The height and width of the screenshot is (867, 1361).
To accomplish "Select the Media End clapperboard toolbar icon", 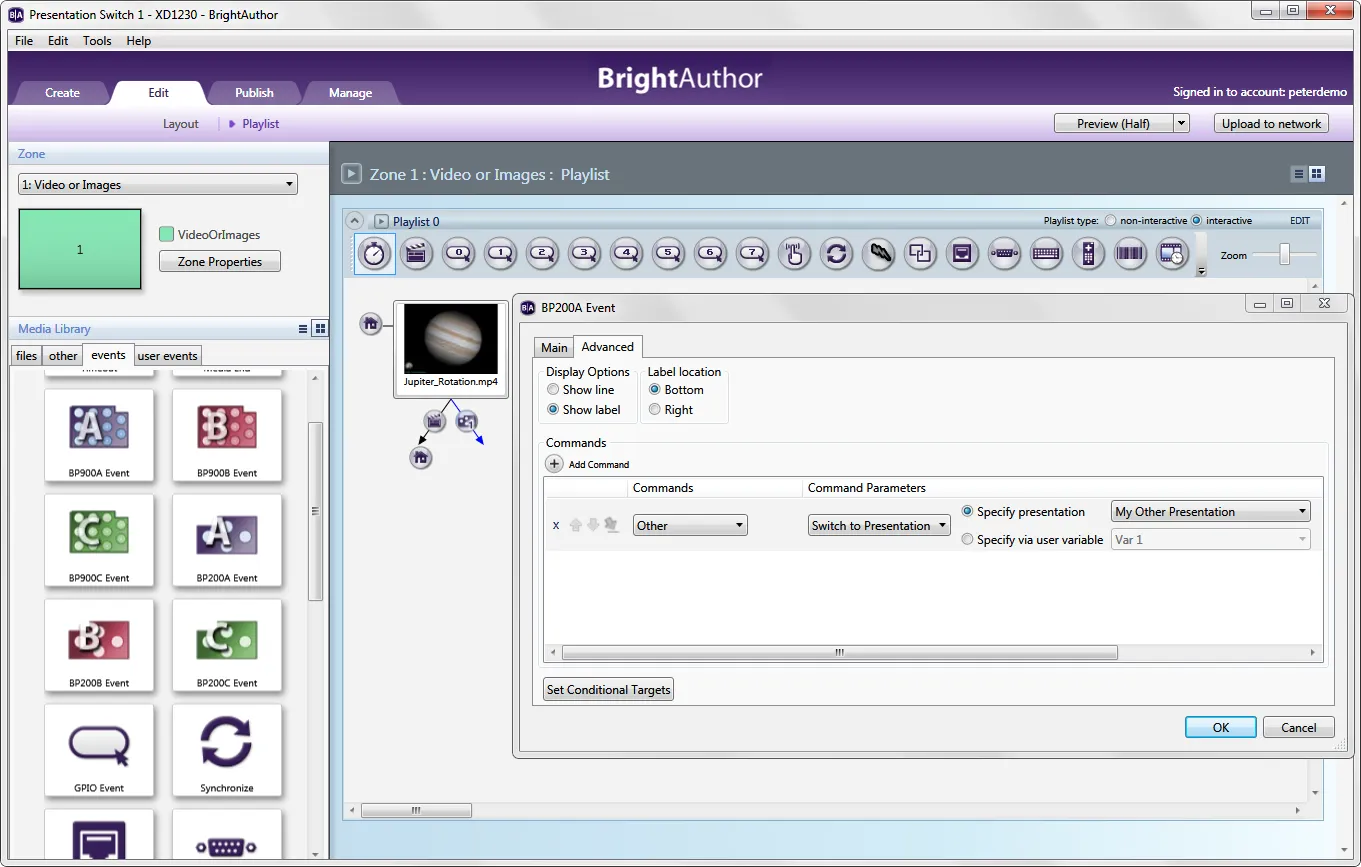I will pos(417,254).
